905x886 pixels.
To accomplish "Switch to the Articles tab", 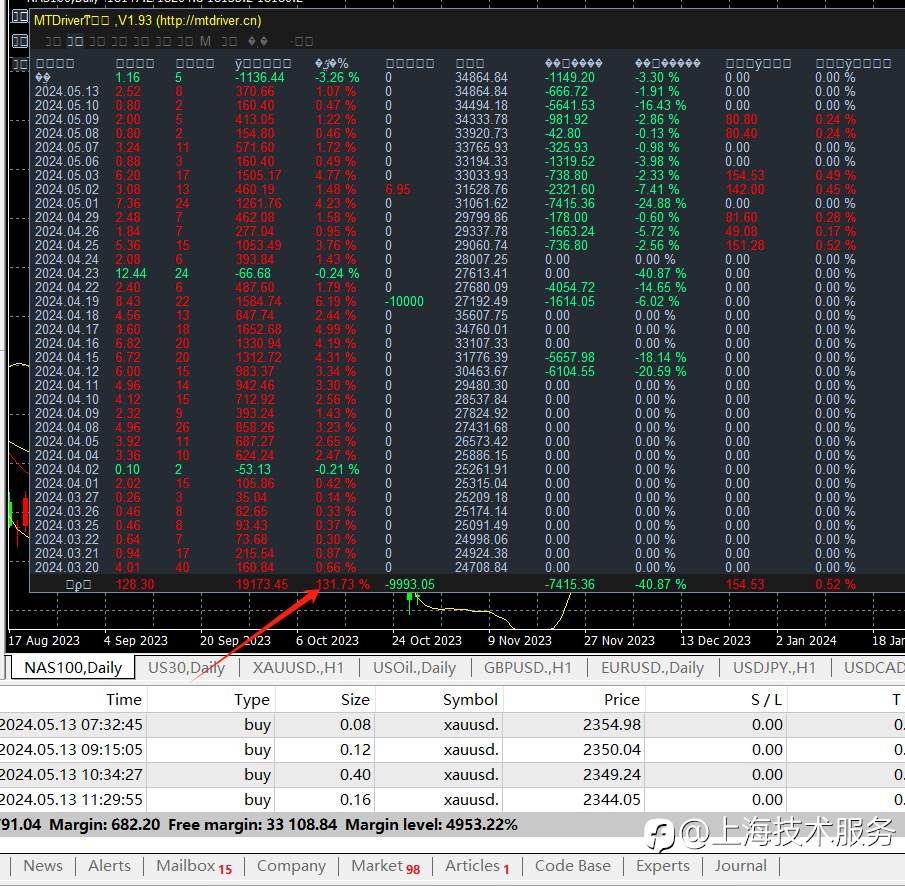I will pyautogui.click(x=477, y=866).
